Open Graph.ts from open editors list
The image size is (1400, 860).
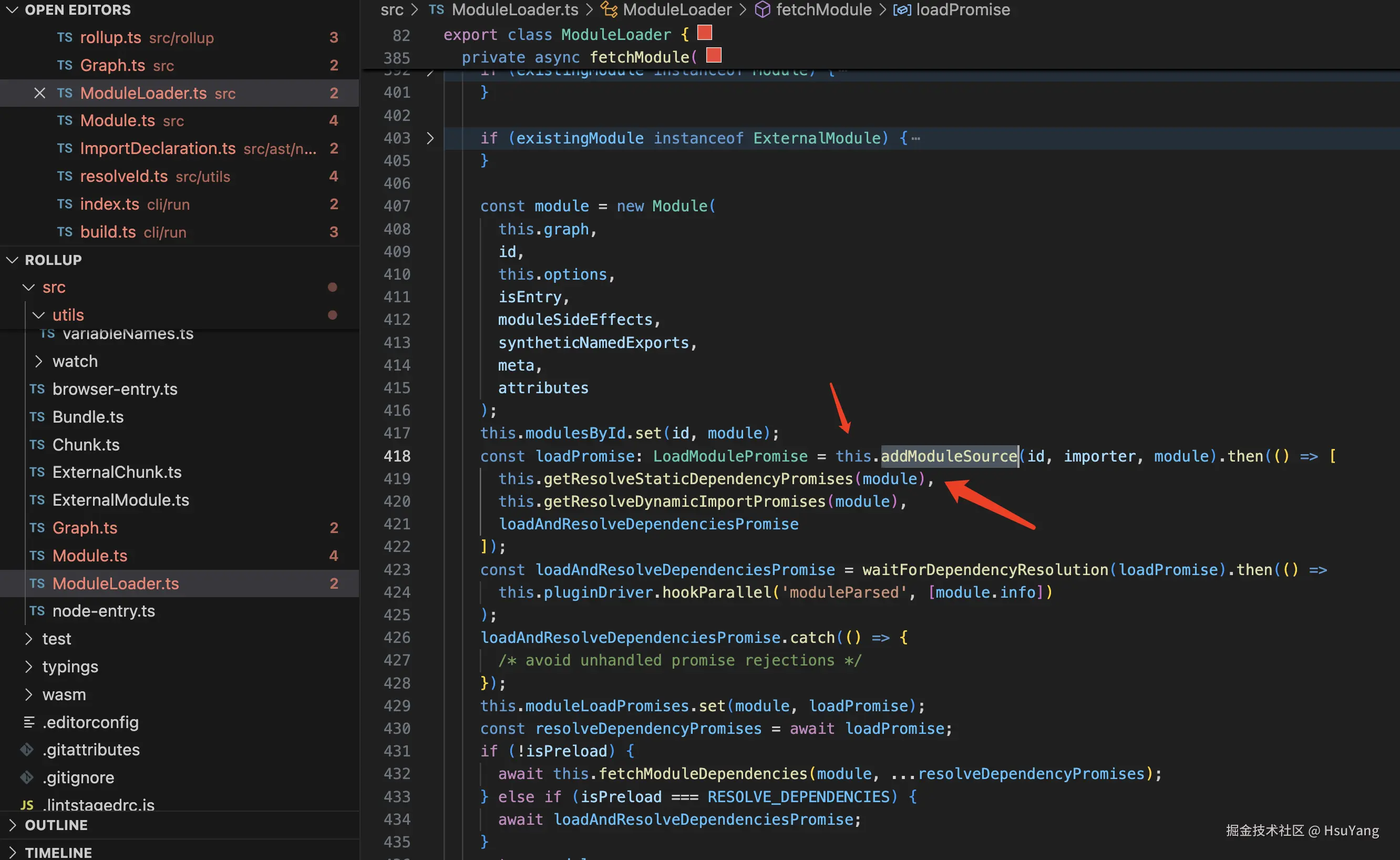click(x=112, y=65)
